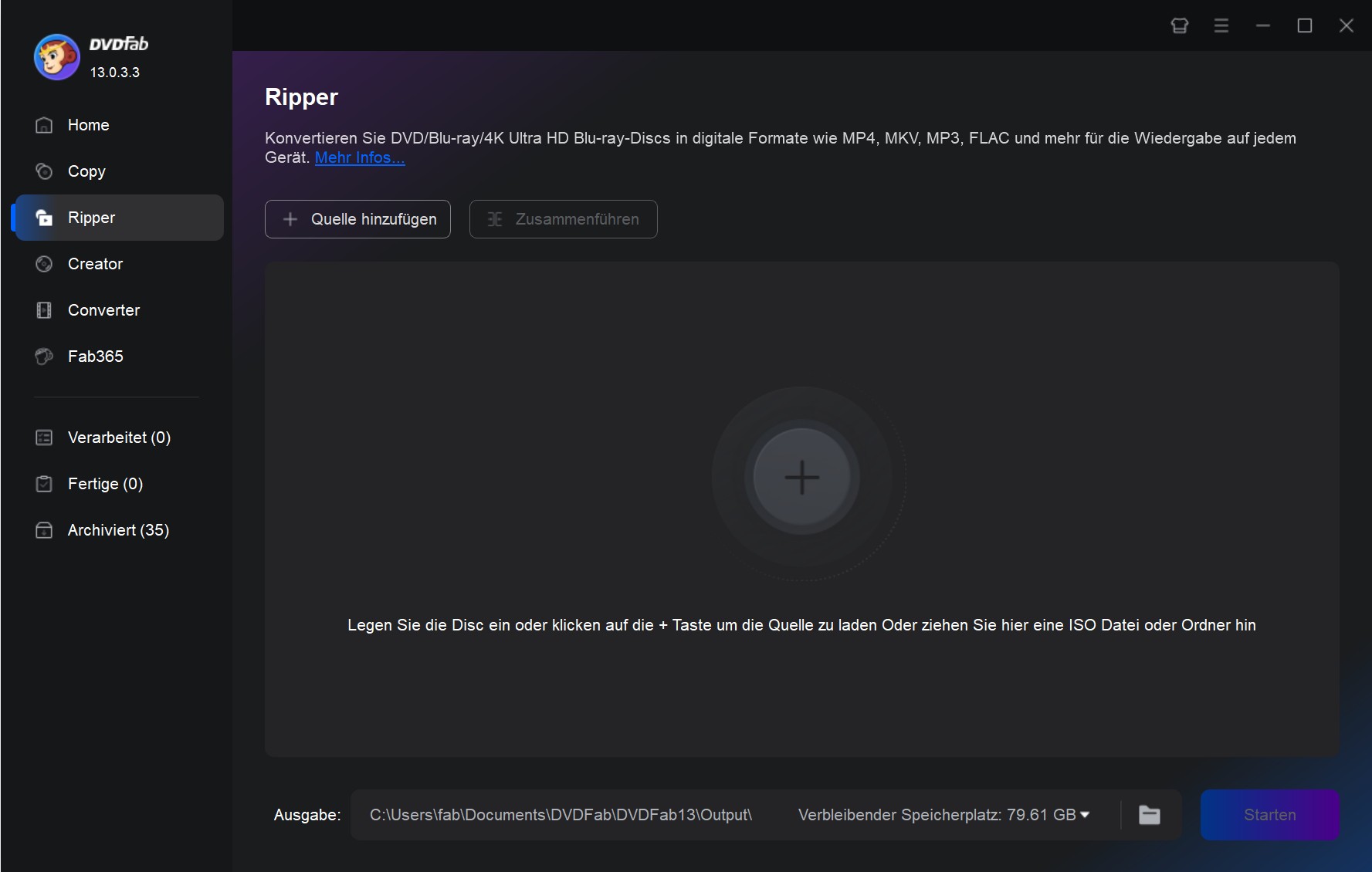1372x872 pixels.
Task: Click the Archiviert box icon
Action: [x=44, y=530]
